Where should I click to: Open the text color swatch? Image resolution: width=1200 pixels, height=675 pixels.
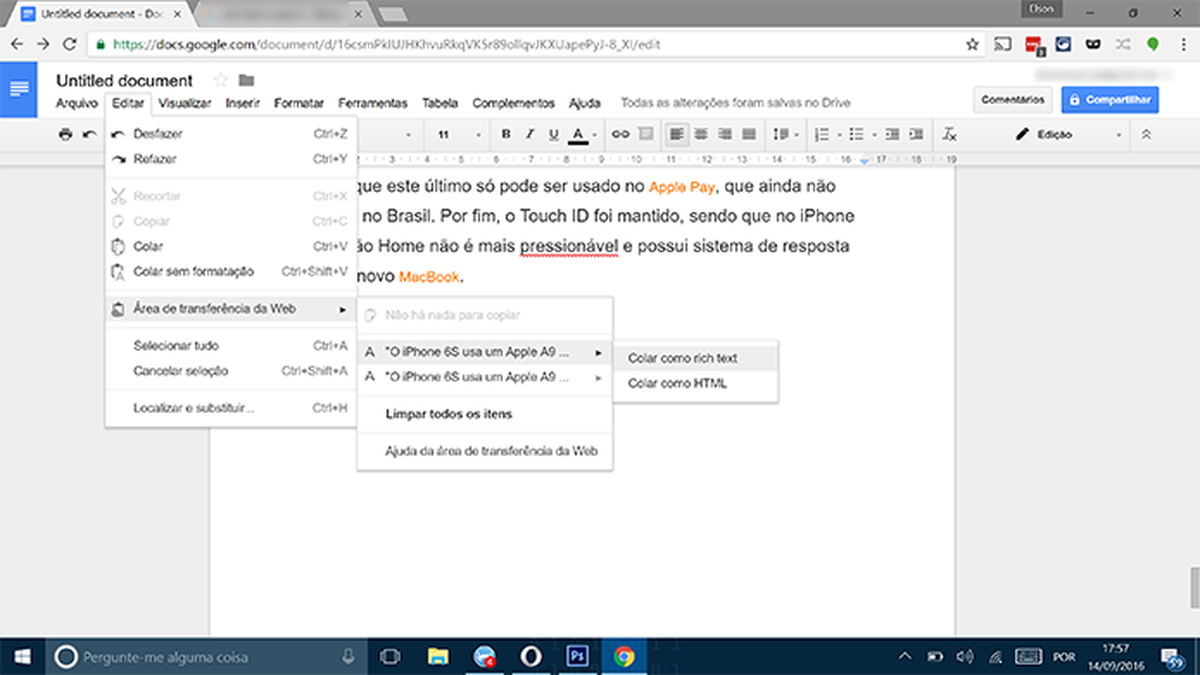577,134
